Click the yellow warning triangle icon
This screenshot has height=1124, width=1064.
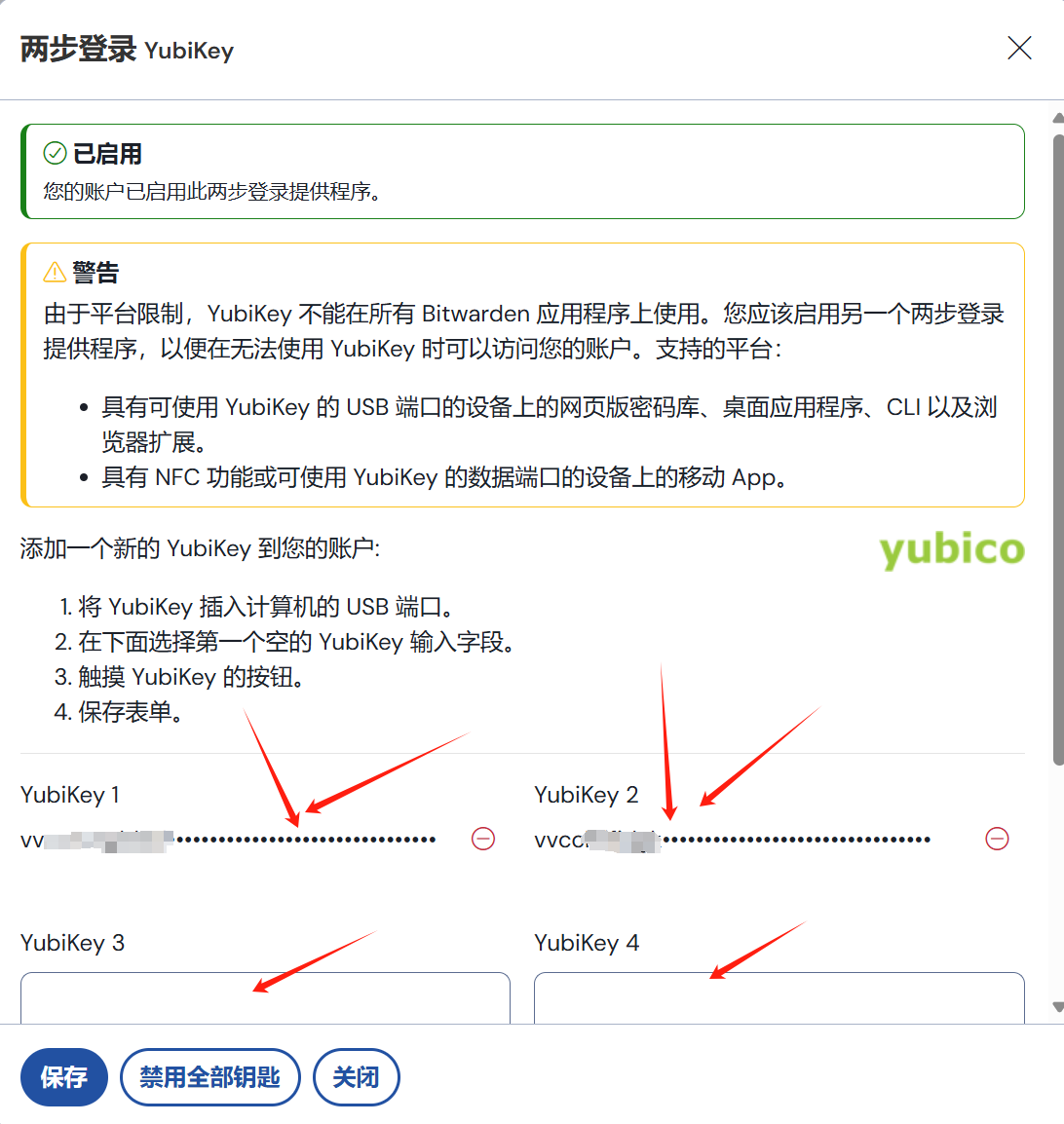56,273
